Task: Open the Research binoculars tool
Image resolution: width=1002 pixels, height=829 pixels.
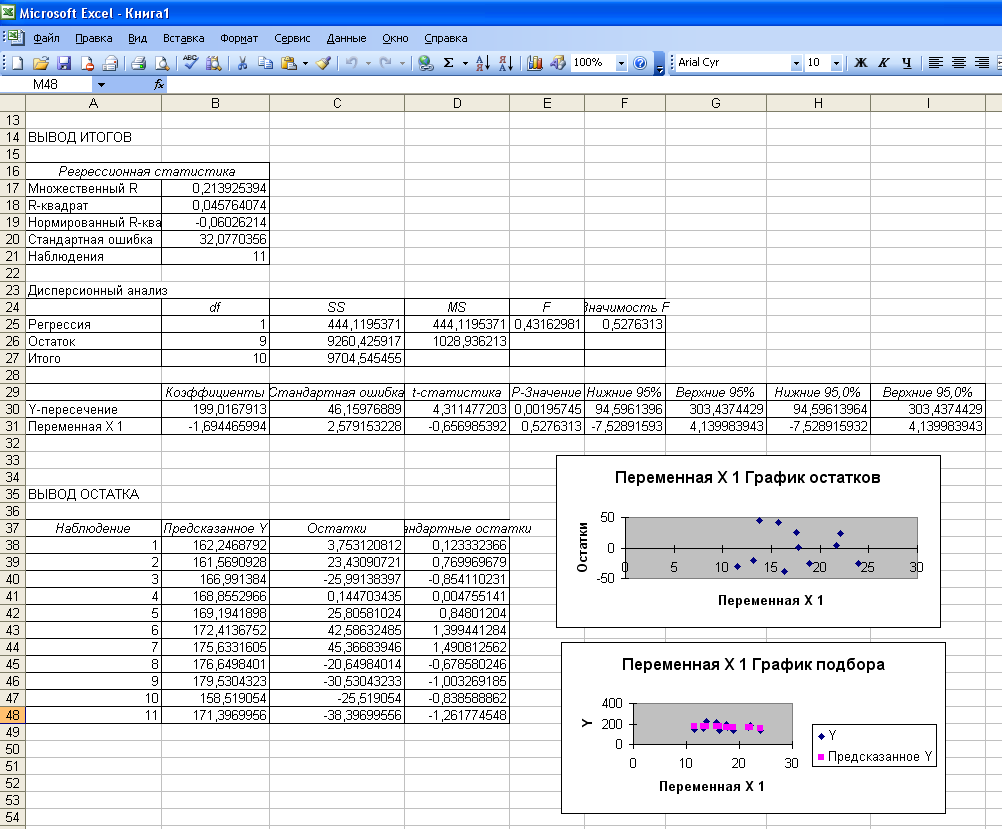Action: coord(213,63)
